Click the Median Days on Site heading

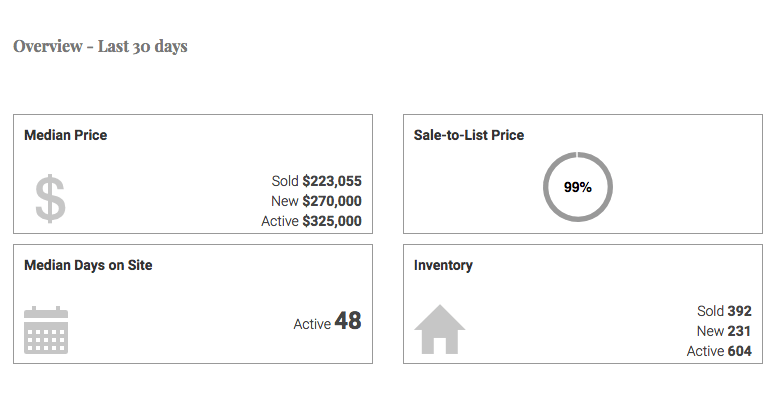88,265
